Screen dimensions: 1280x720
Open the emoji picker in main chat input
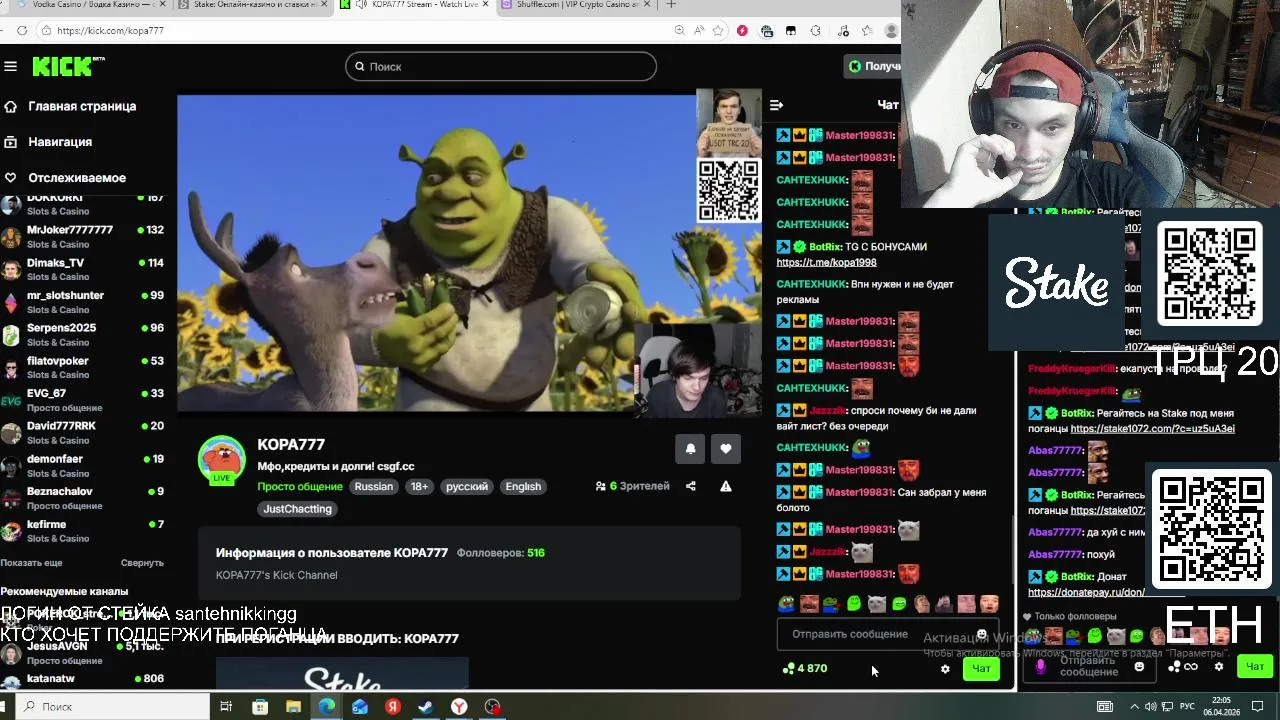(x=982, y=634)
